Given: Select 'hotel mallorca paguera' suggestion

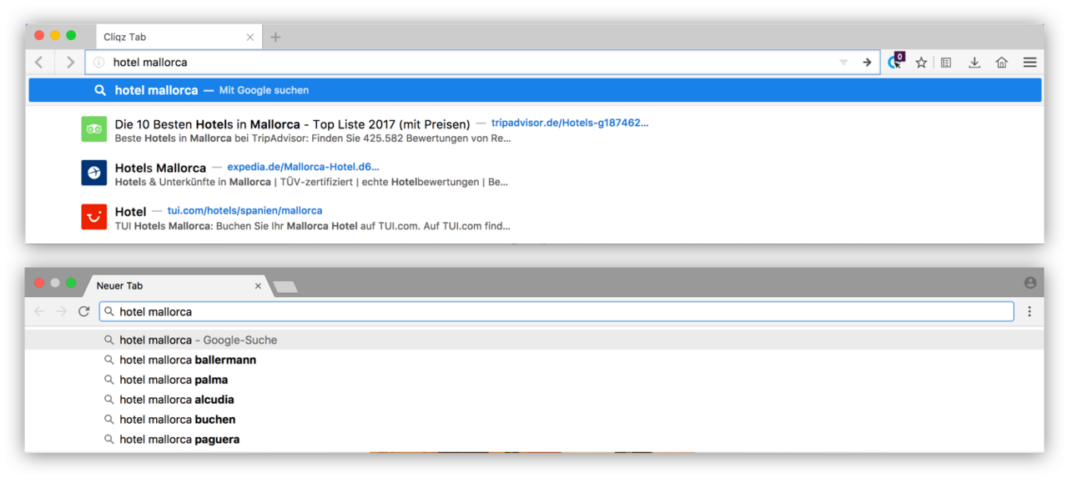Looking at the screenshot, I should click(535, 440).
